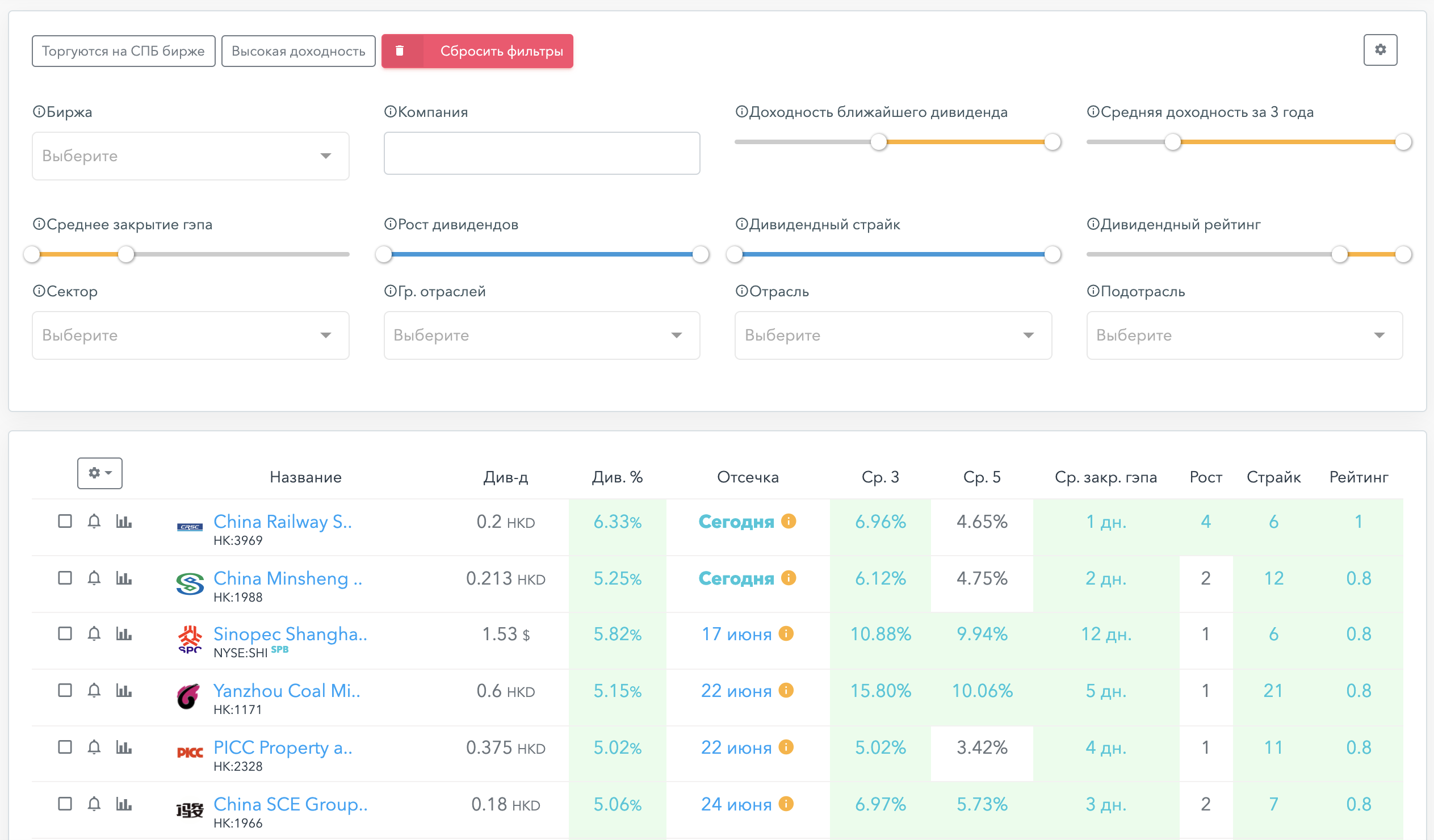Screen dimensions: 1434x840
Task: Tick checkbox for China SCE Group row
Action: [x=65, y=804]
